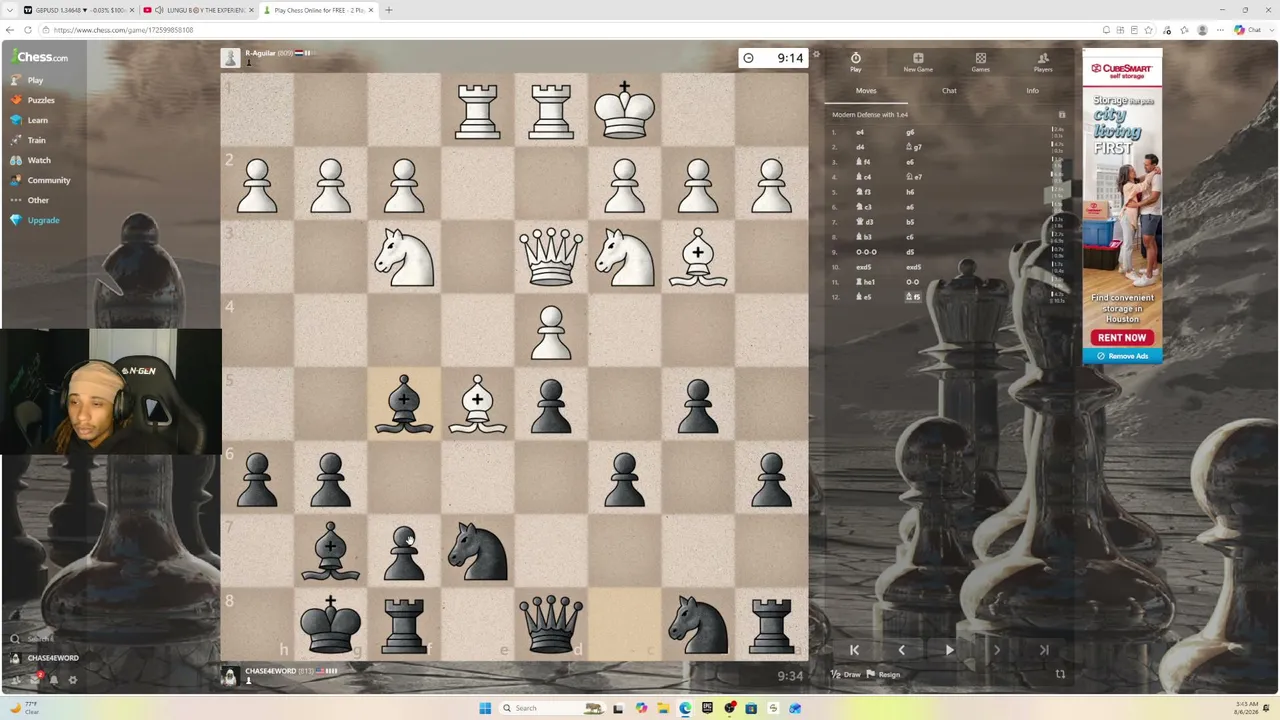Viewport: 1280px width, 720px height.
Task: Open the Windows Start menu
Action: pyautogui.click(x=485, y=708)
